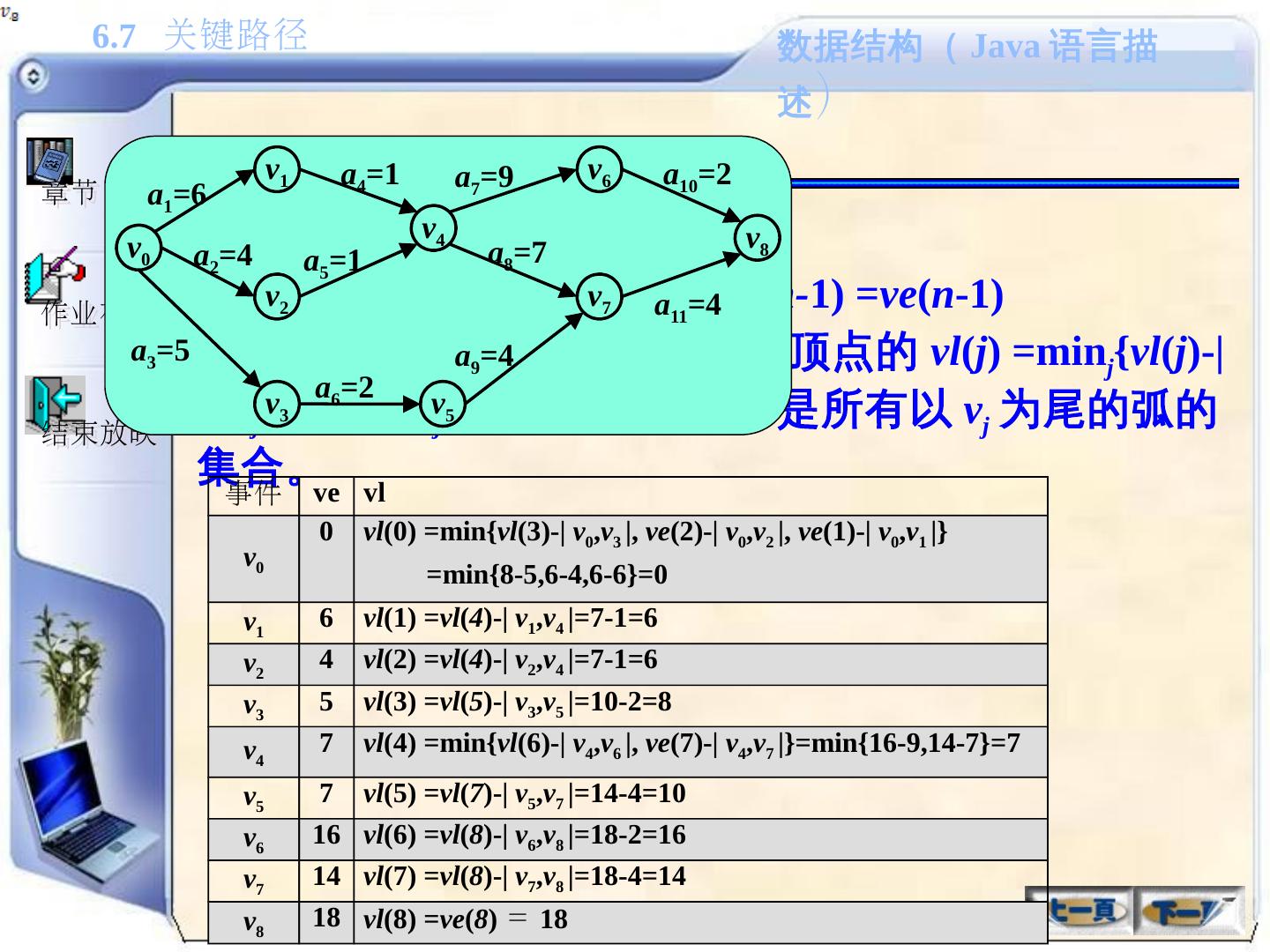Select graph node v3

[x=278, y=405]
